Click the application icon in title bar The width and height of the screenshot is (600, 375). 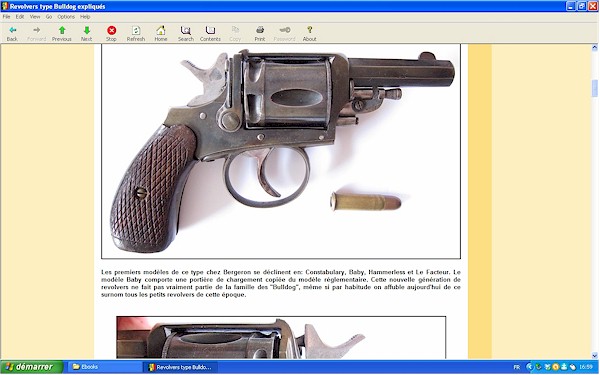(5, 6)
